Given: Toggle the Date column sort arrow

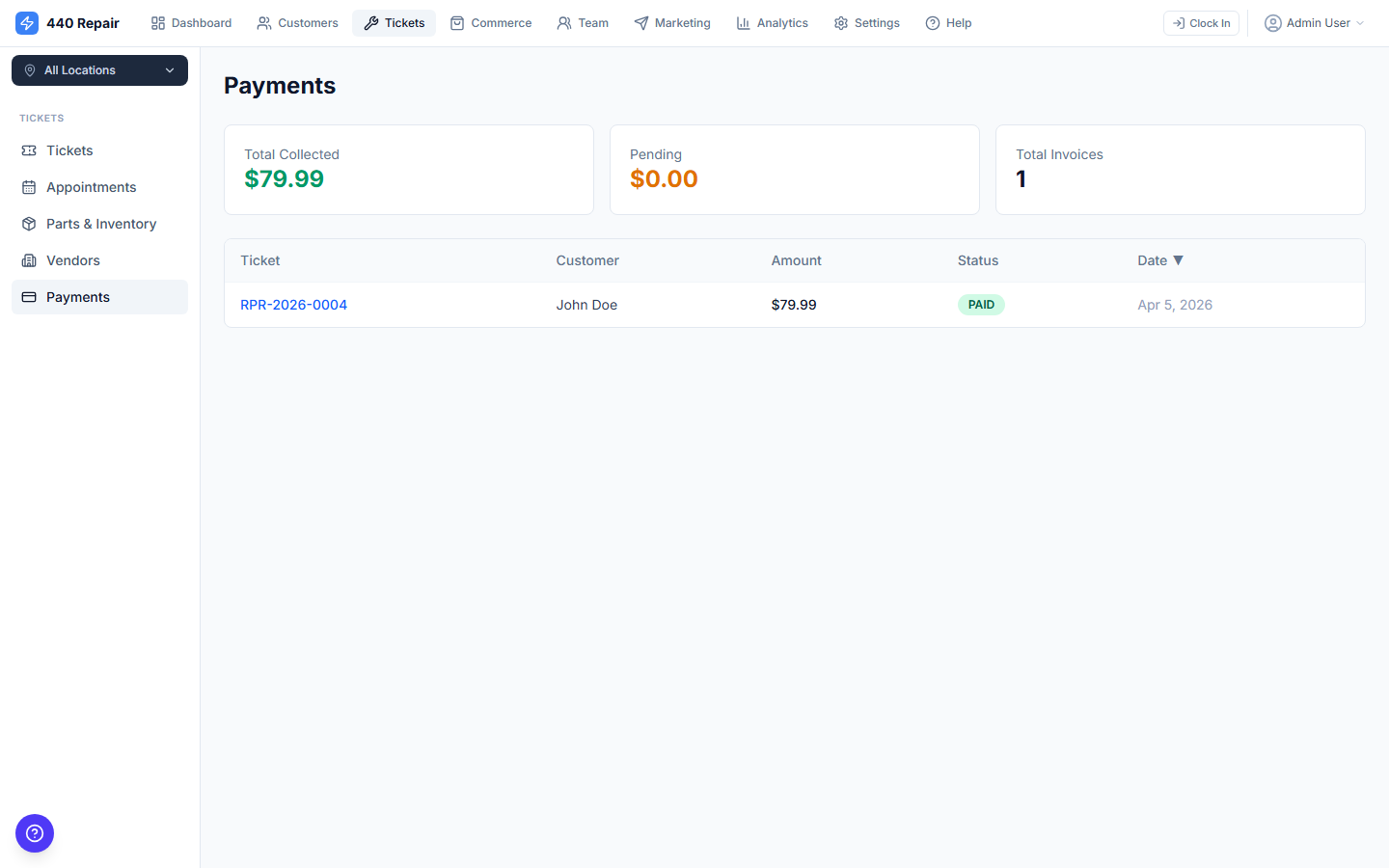Looking at the screenshot, I should click(x=1179, y=260).
